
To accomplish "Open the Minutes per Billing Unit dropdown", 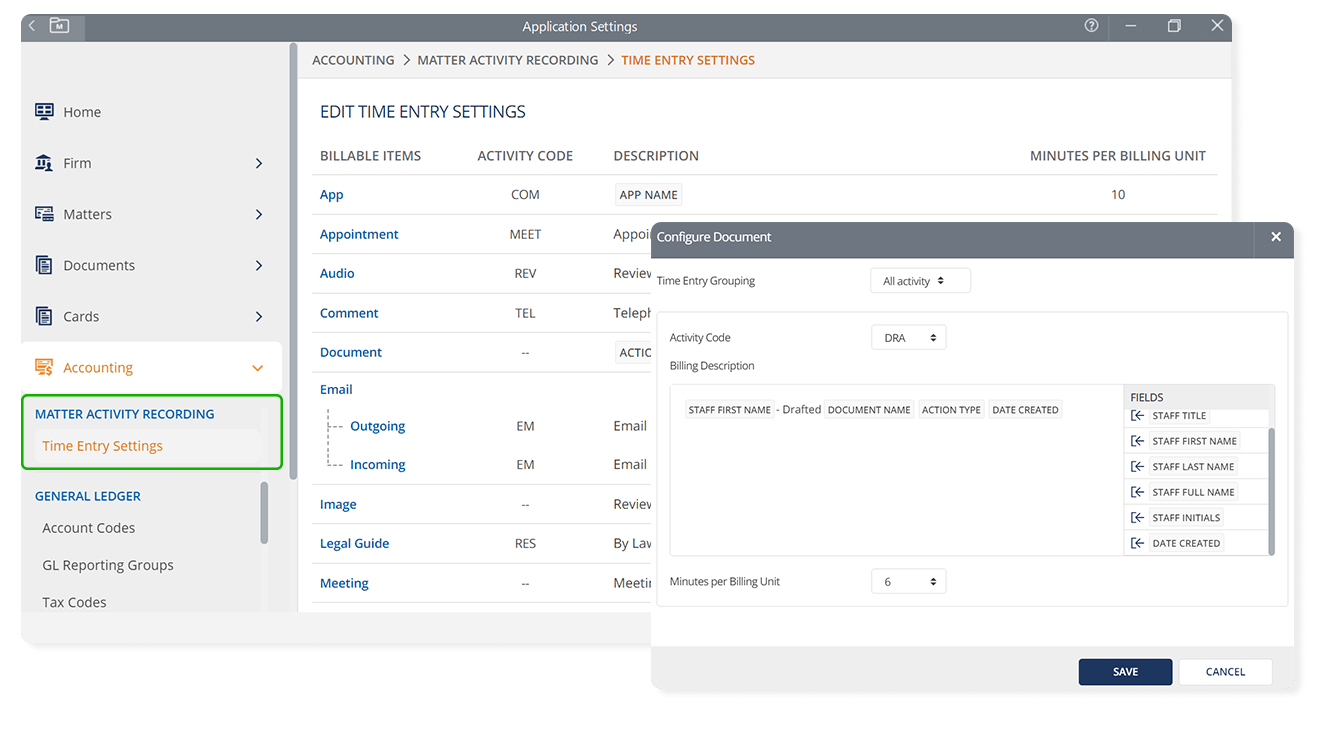I will pos(908,582).
